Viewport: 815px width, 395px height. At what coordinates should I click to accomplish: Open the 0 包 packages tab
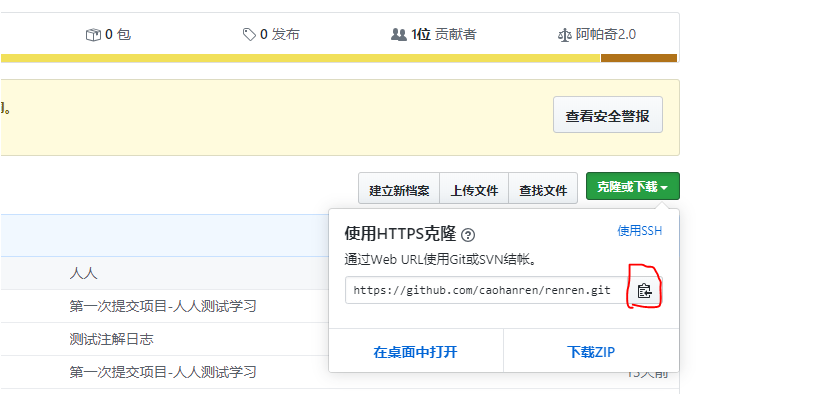pos(108,35)
